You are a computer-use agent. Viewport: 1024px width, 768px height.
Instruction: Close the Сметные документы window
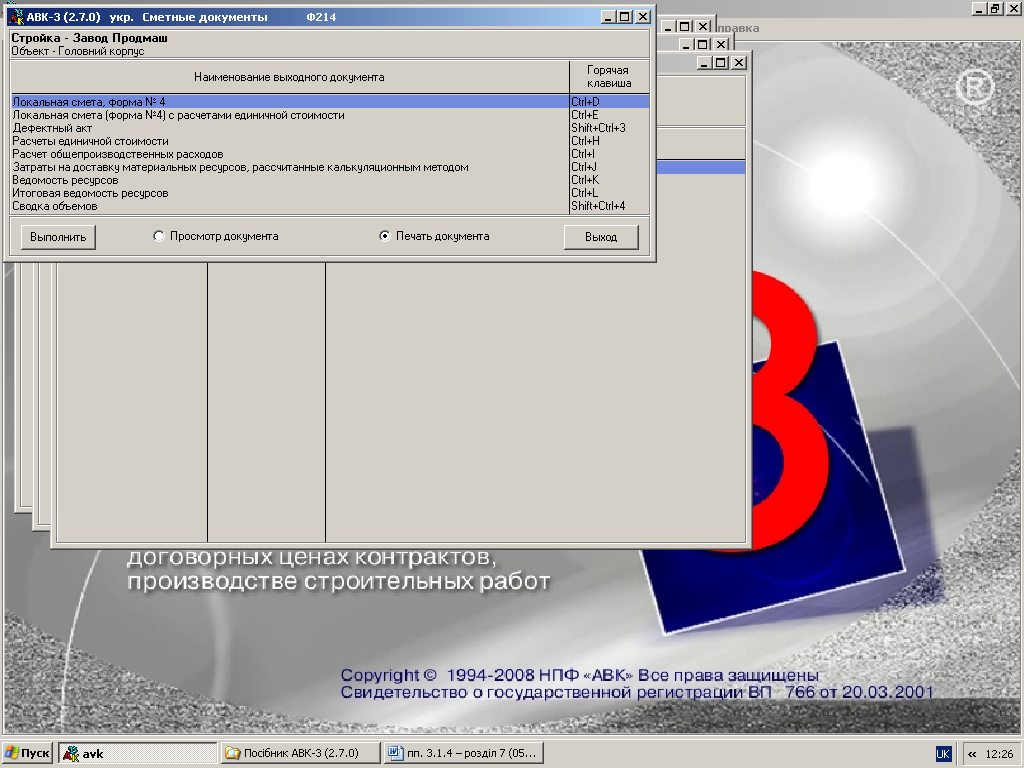click(x=643, y=17)
